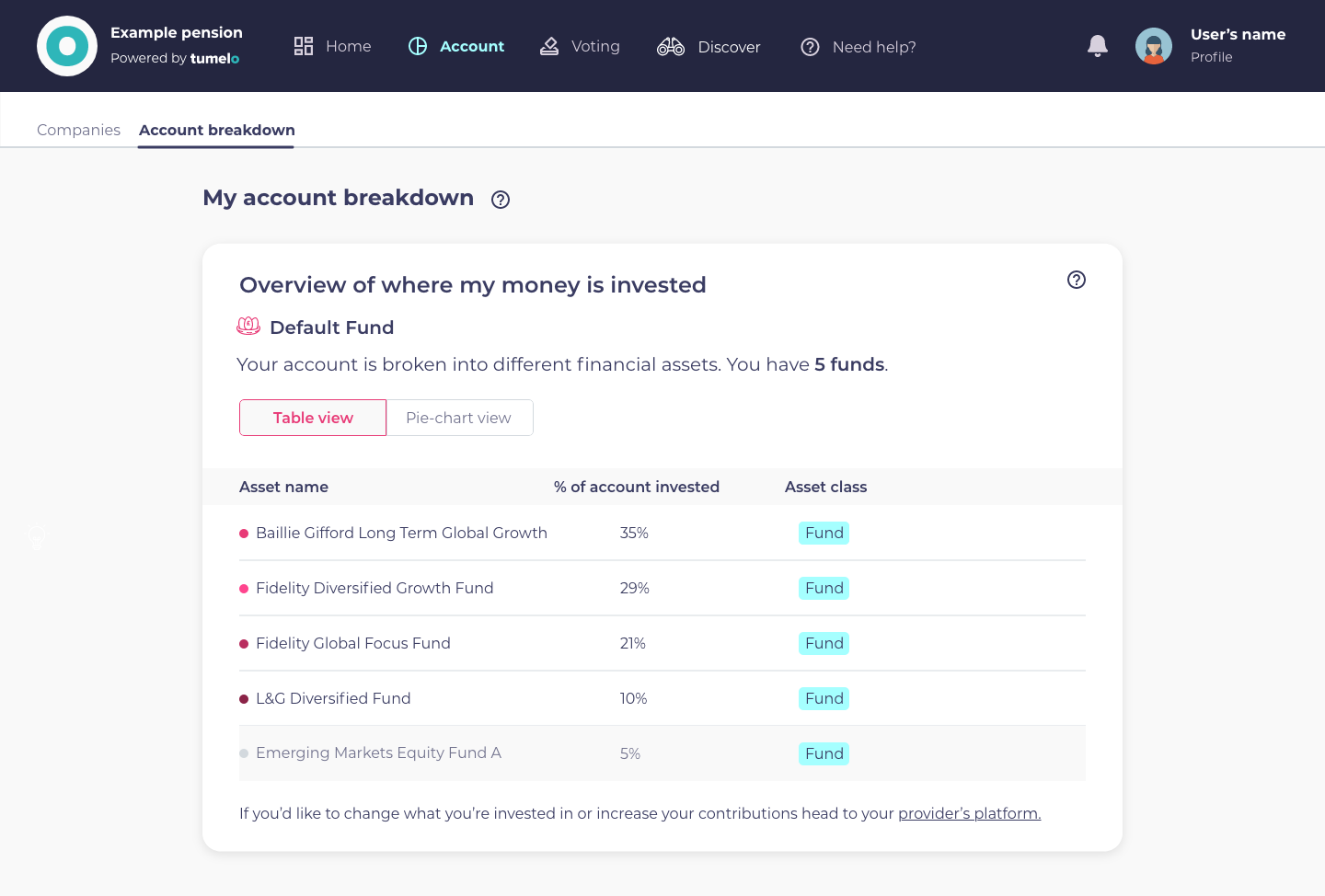Switch to Pie-chart view

point(459,418)
